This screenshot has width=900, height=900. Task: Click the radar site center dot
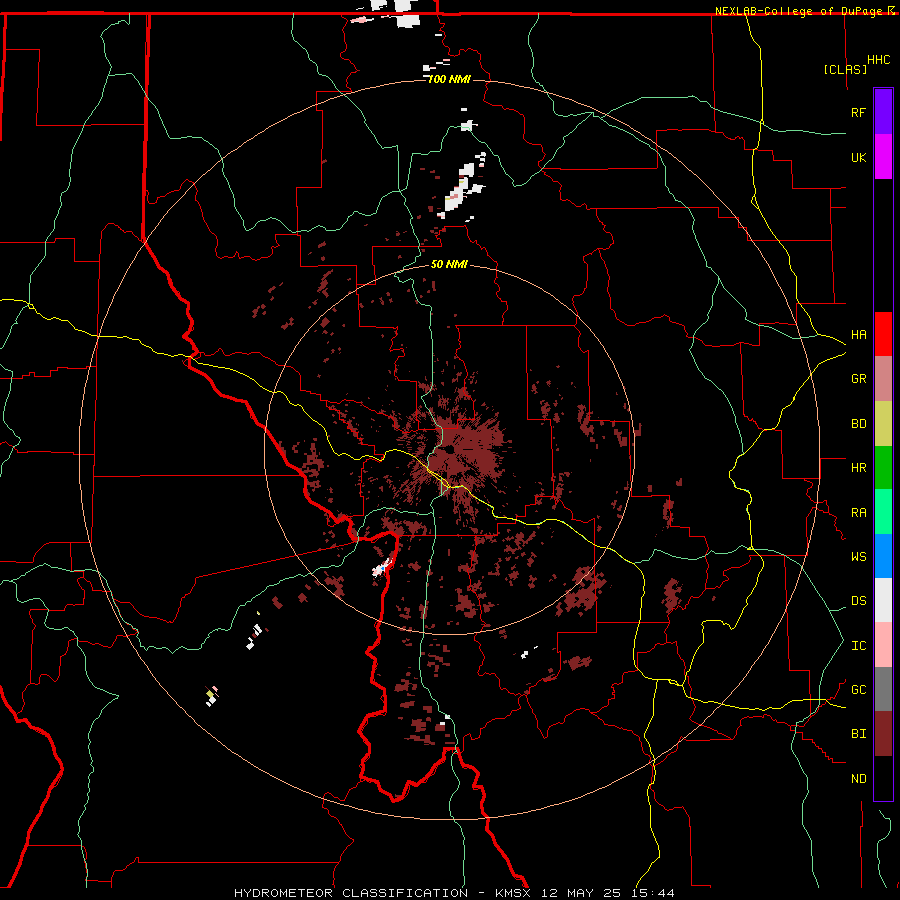449,449
